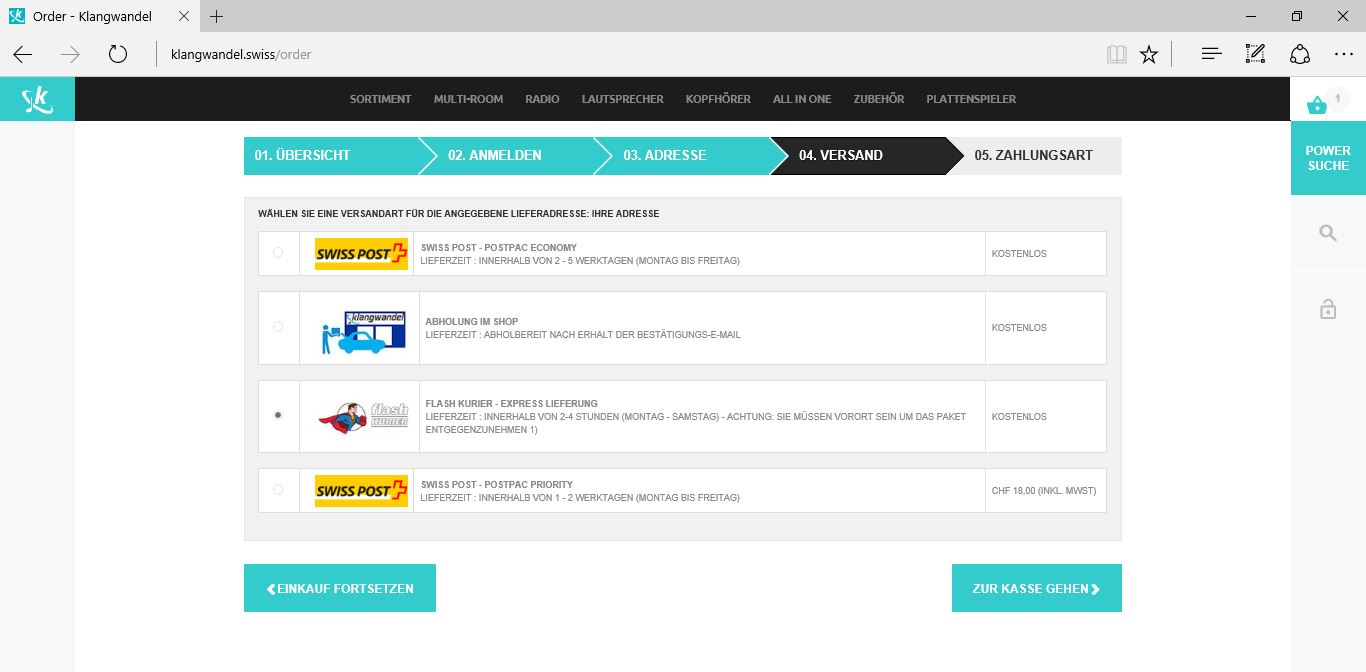The width and height of the screenshot is (1366, 672).
Task: Click the "Flash Kurier - Express Lieferung" title
Action: [x=511, y=404]
